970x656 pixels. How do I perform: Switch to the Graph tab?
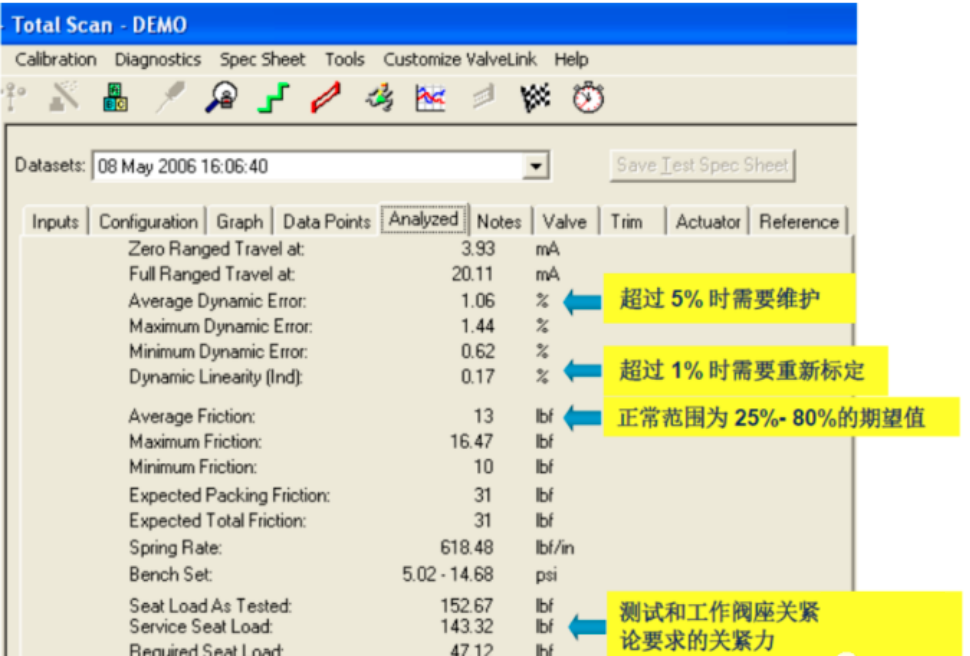click(240, 222)
